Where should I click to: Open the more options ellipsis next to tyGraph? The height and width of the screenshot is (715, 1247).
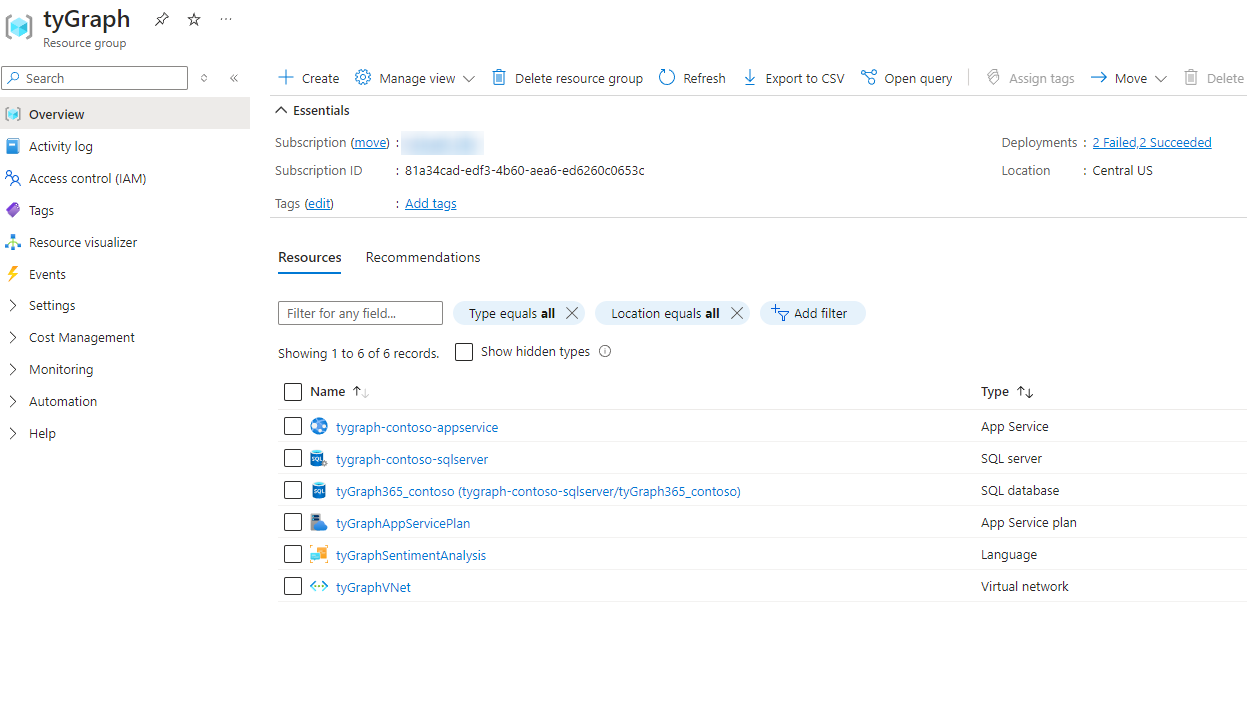point(226,19)
